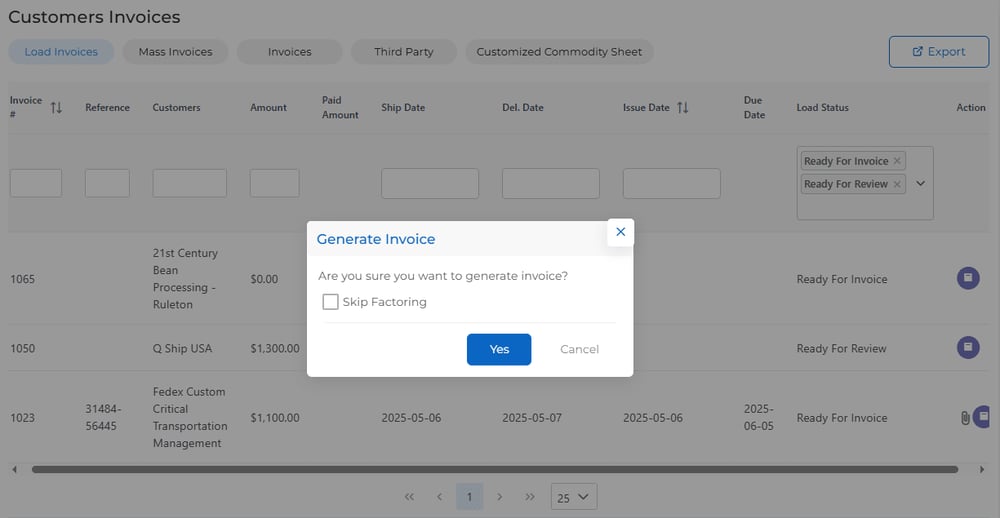
Task: Open the attachment paperclip icon for invoice 1023
Action: click(964, 418)
